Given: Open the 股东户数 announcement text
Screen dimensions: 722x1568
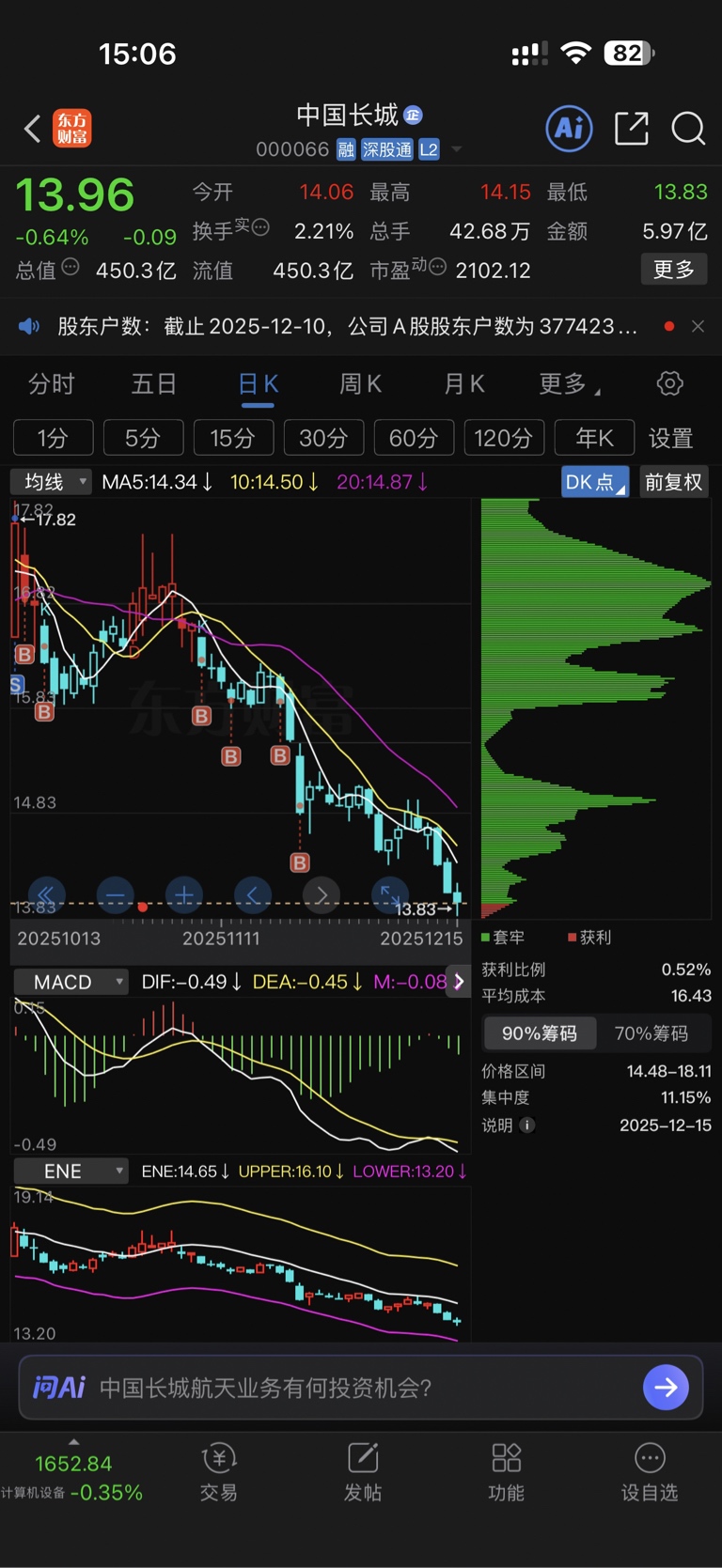Looking at the screenshot, I should tap(348, 326).
